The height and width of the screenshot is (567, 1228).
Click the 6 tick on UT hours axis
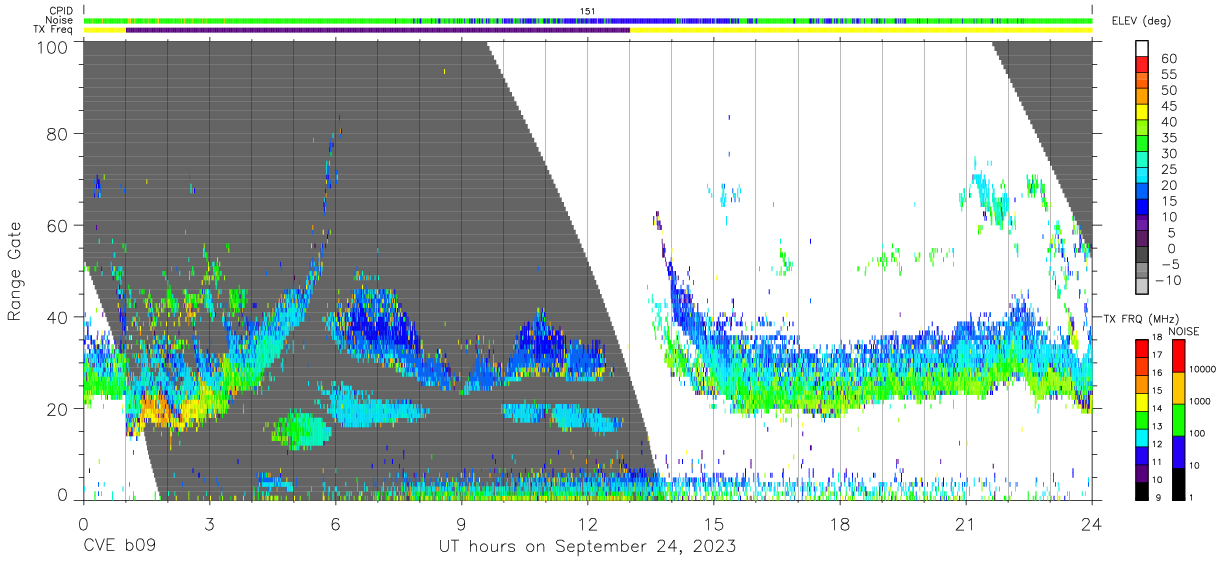335,523
